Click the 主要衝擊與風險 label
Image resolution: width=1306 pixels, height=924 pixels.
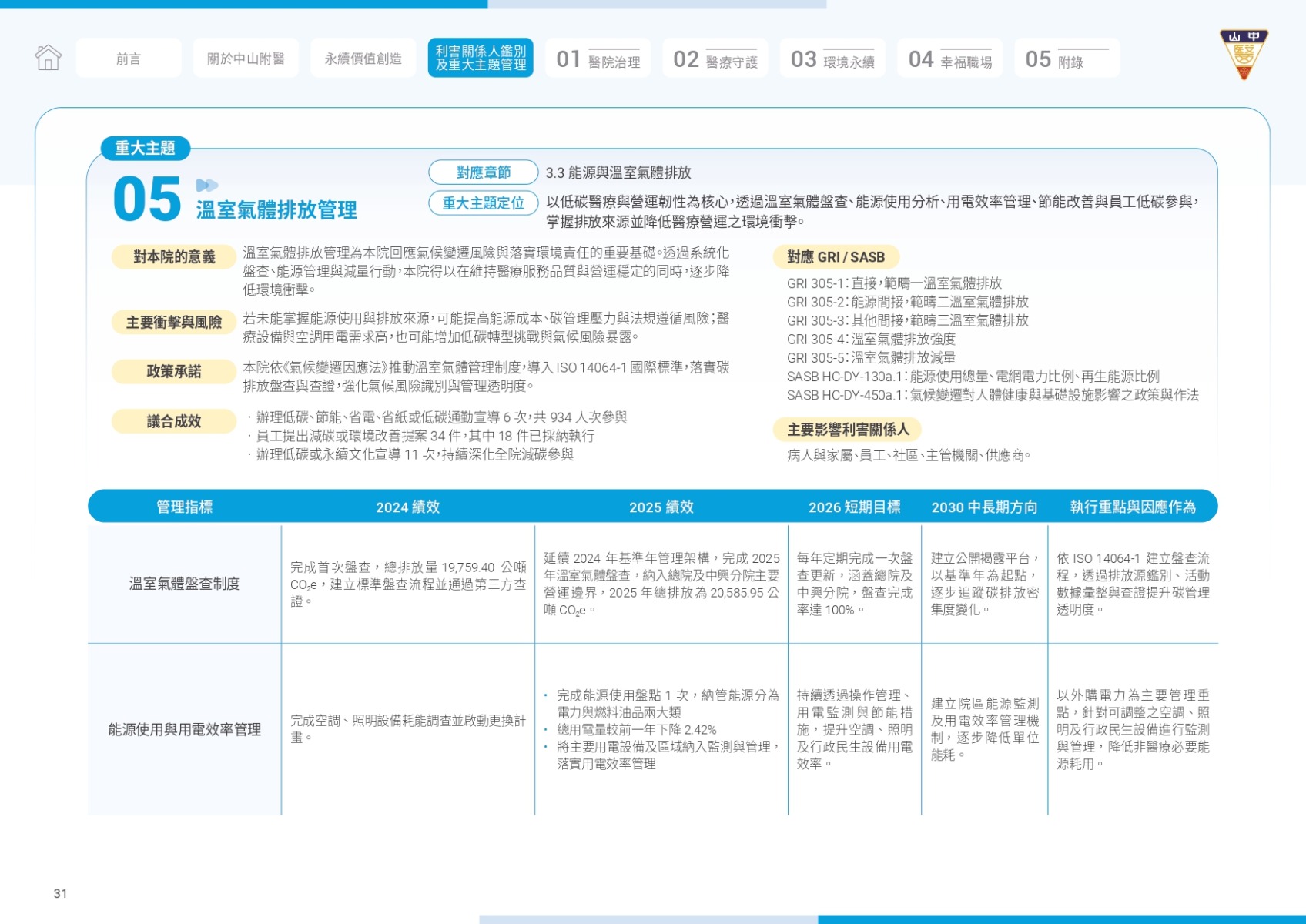(x=174, y=323)
